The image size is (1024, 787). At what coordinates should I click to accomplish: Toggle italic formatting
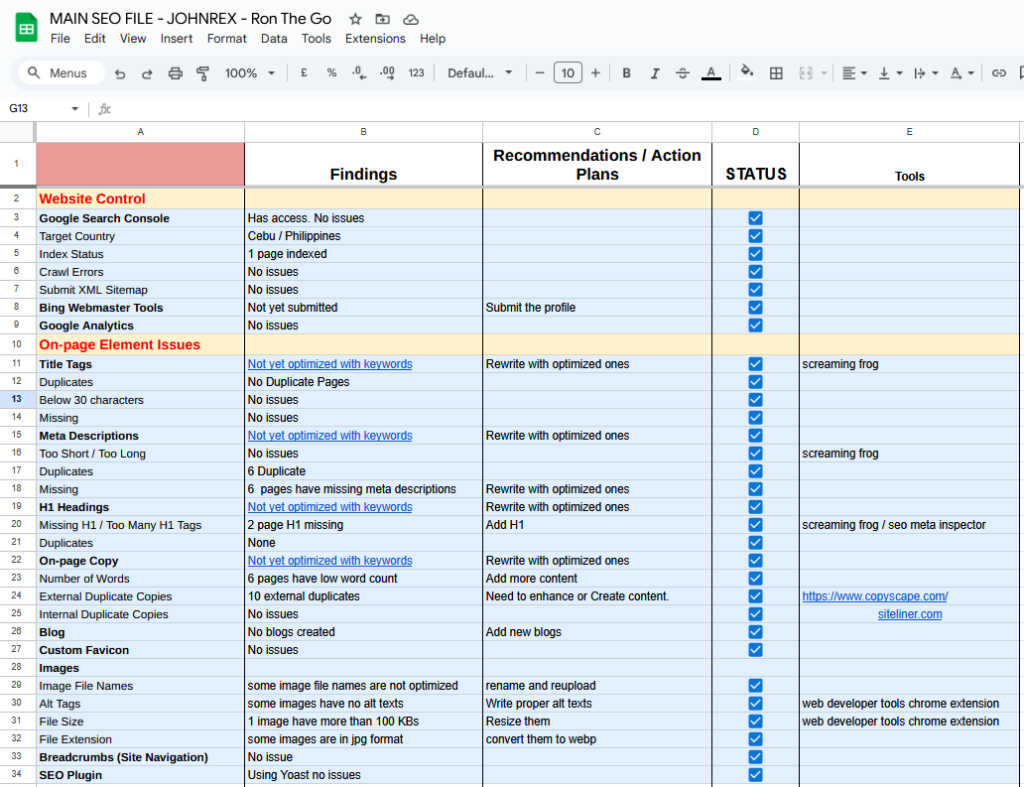(x=654, y=73)
